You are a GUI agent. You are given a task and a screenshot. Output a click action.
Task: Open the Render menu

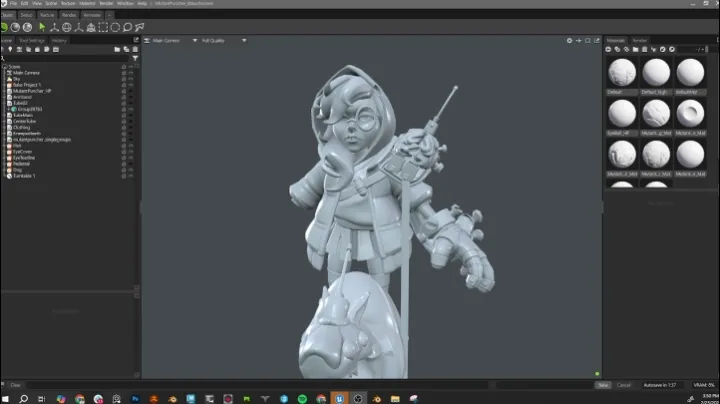(106, 3)
